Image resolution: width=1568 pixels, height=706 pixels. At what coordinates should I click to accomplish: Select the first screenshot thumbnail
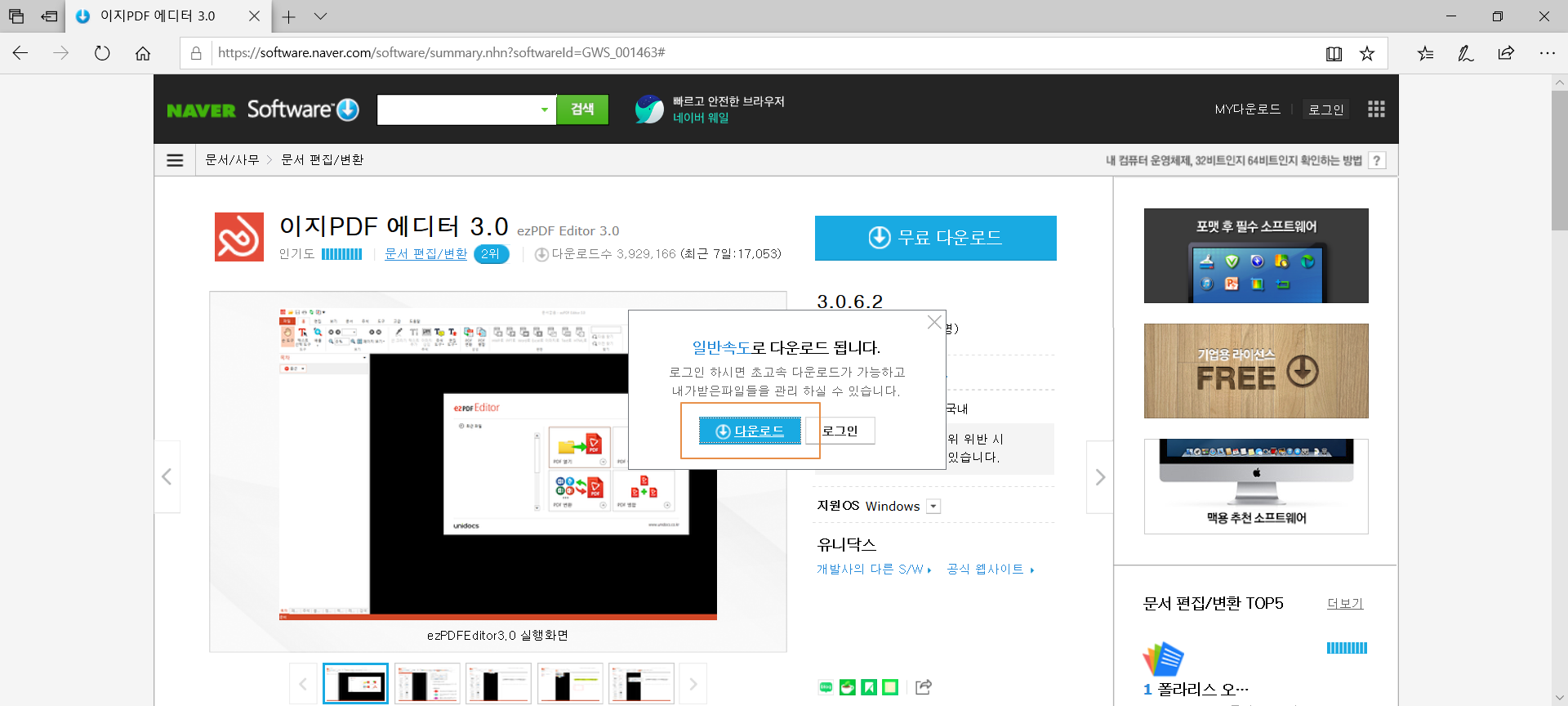click(x=356, y=684)
